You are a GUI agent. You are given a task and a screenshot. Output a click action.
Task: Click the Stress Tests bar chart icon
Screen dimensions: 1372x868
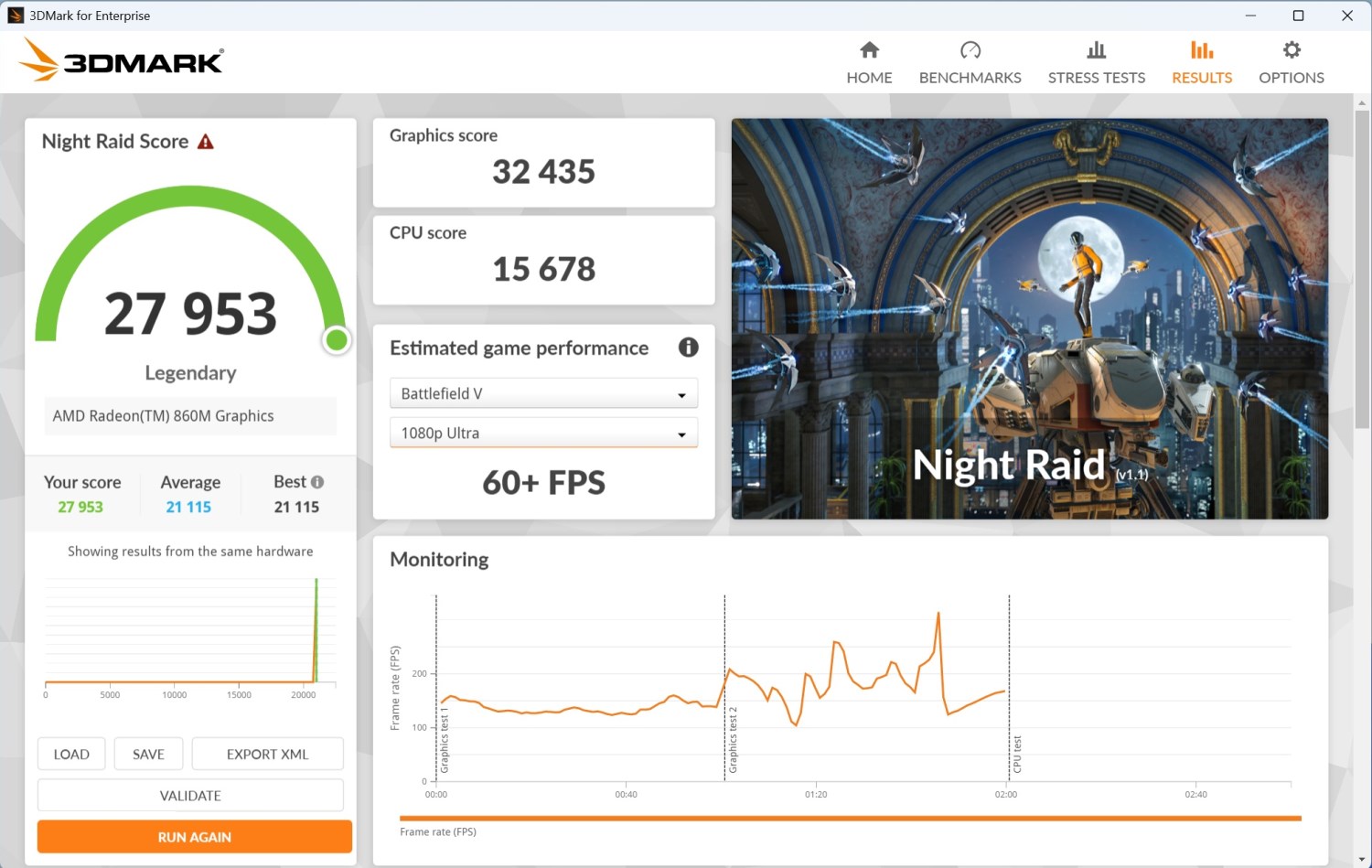[1096, 50]
